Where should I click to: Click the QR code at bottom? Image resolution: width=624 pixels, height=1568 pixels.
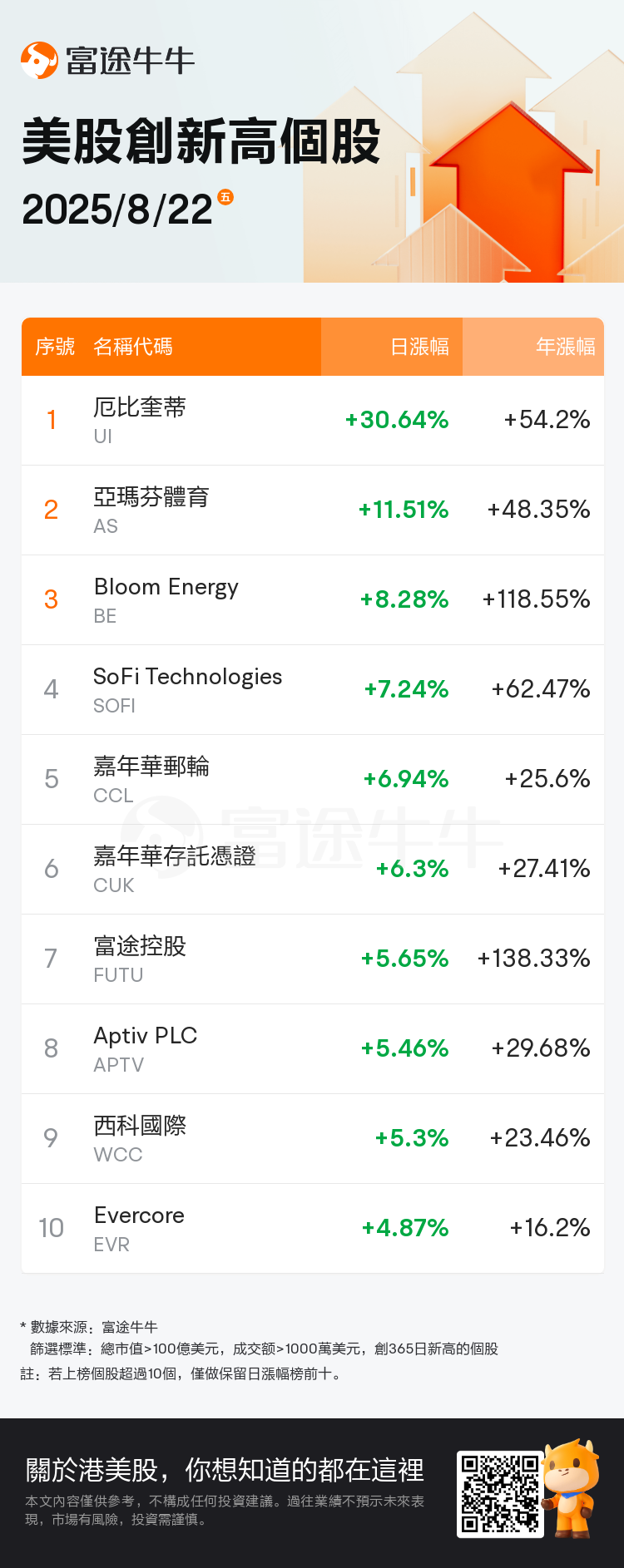pyautogui.click(x=500, y=1493)
